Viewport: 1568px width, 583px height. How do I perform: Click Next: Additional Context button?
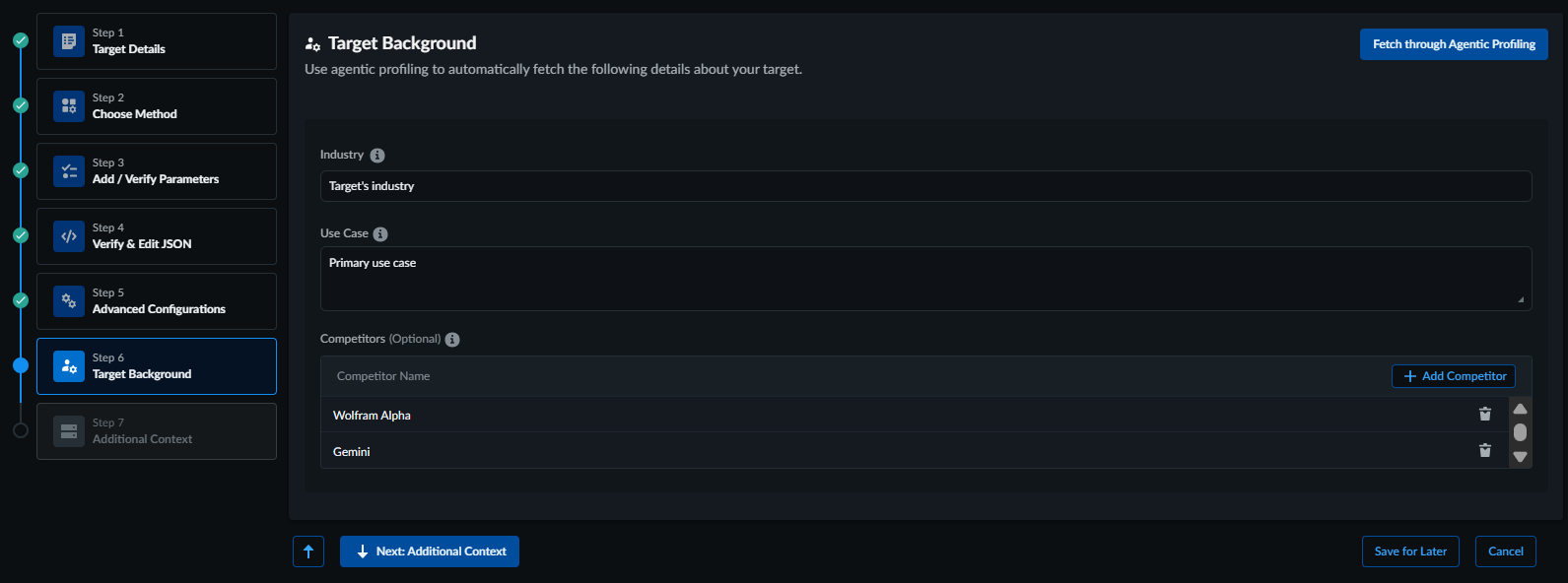(x=430, y=551)
